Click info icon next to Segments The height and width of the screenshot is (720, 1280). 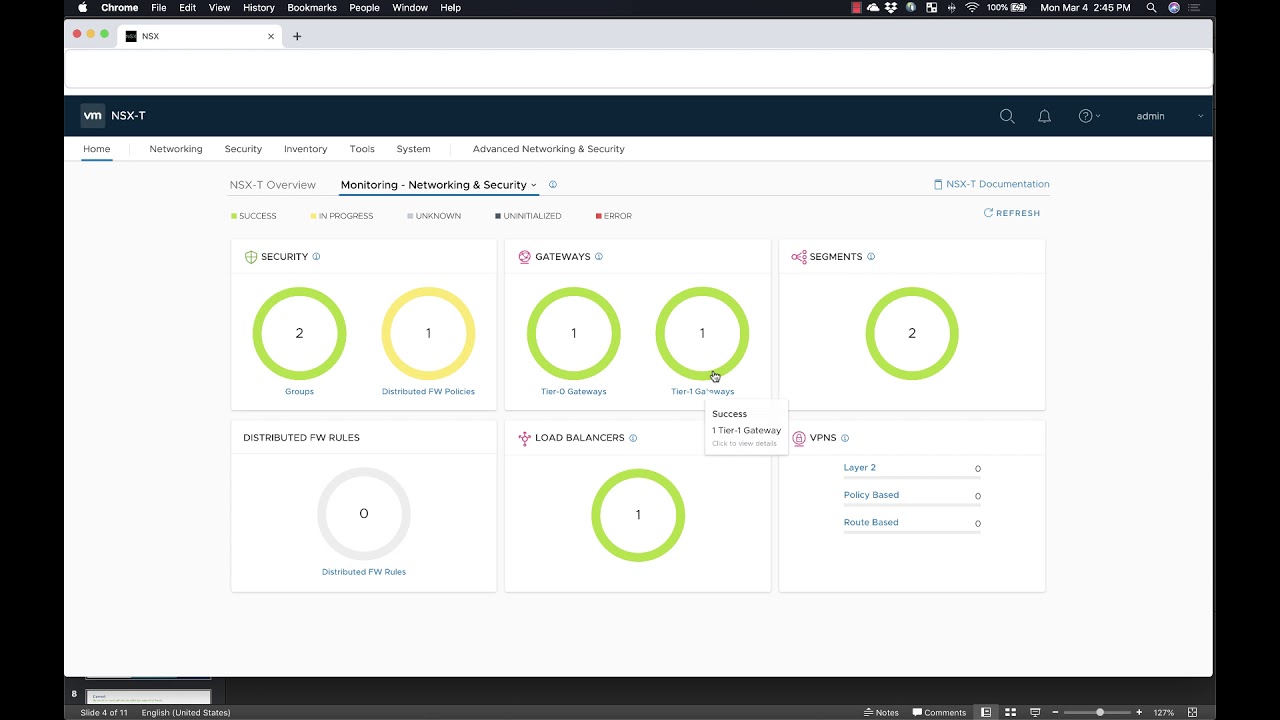(871, 257)
